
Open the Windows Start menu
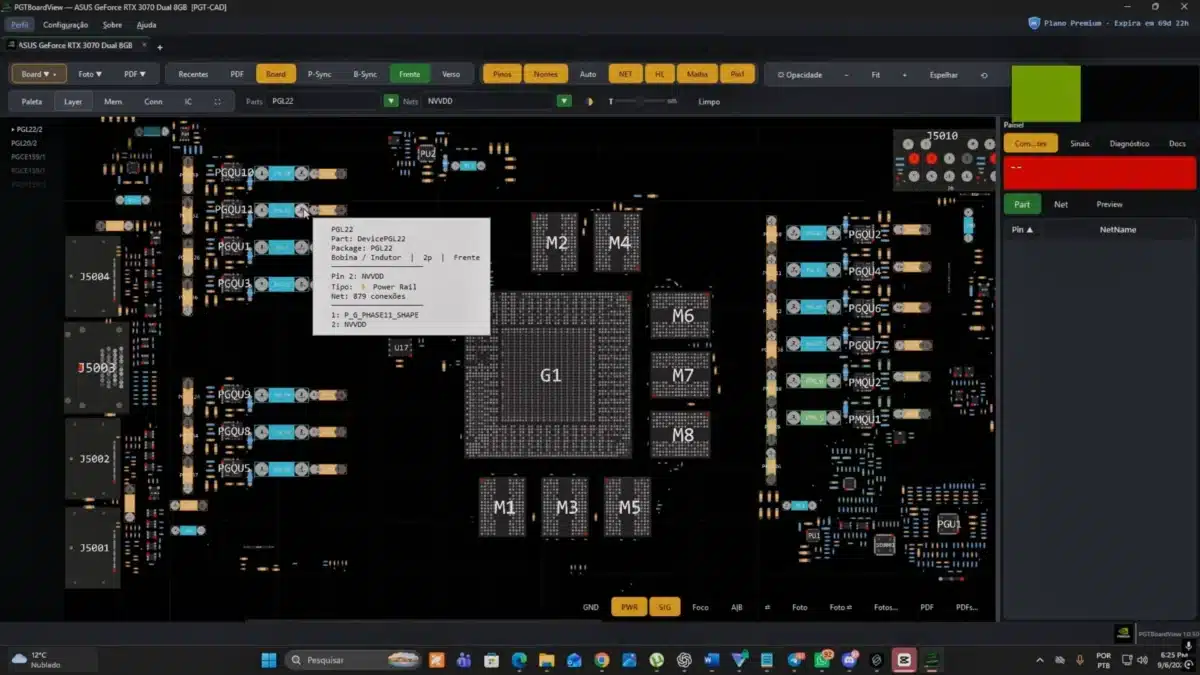[x=269, y=659]
